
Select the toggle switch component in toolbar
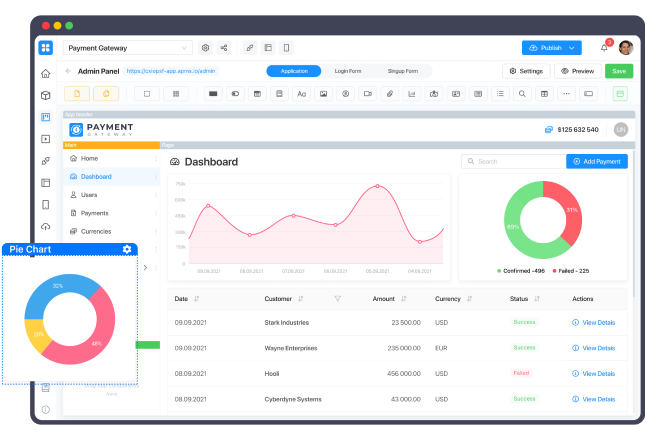coord(234,94)
